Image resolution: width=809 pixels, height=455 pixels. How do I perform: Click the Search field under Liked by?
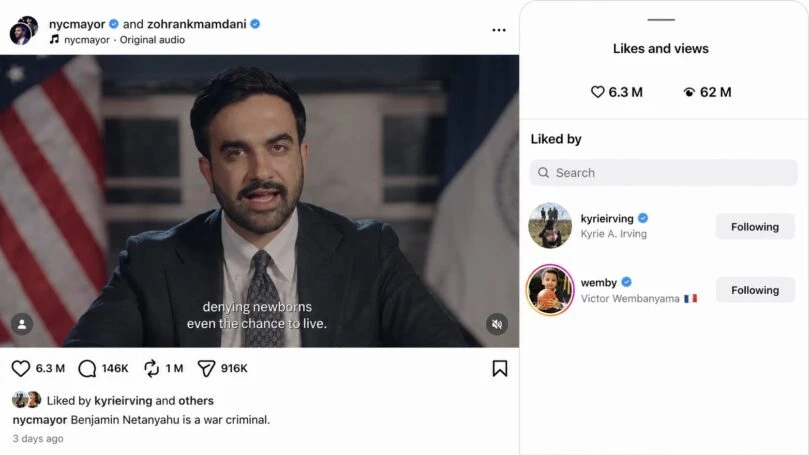point(664,173)
